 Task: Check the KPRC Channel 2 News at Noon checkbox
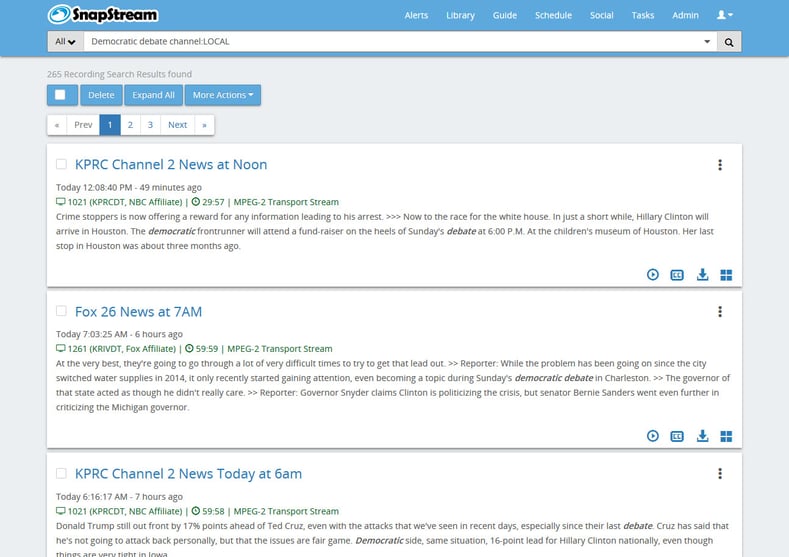(x=61, y=164)
